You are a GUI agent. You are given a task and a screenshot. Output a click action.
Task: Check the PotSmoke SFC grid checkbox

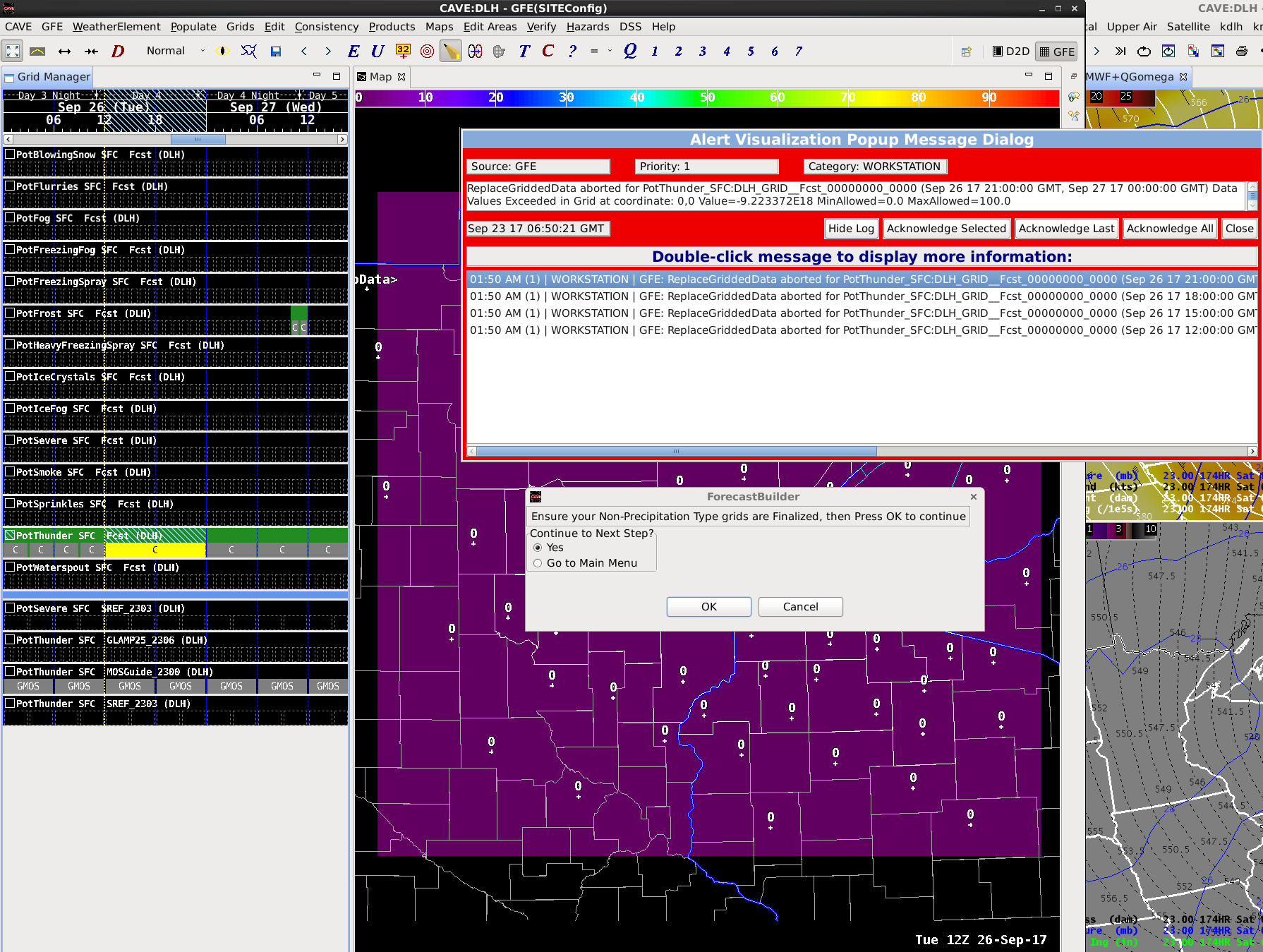click(10, 472)
